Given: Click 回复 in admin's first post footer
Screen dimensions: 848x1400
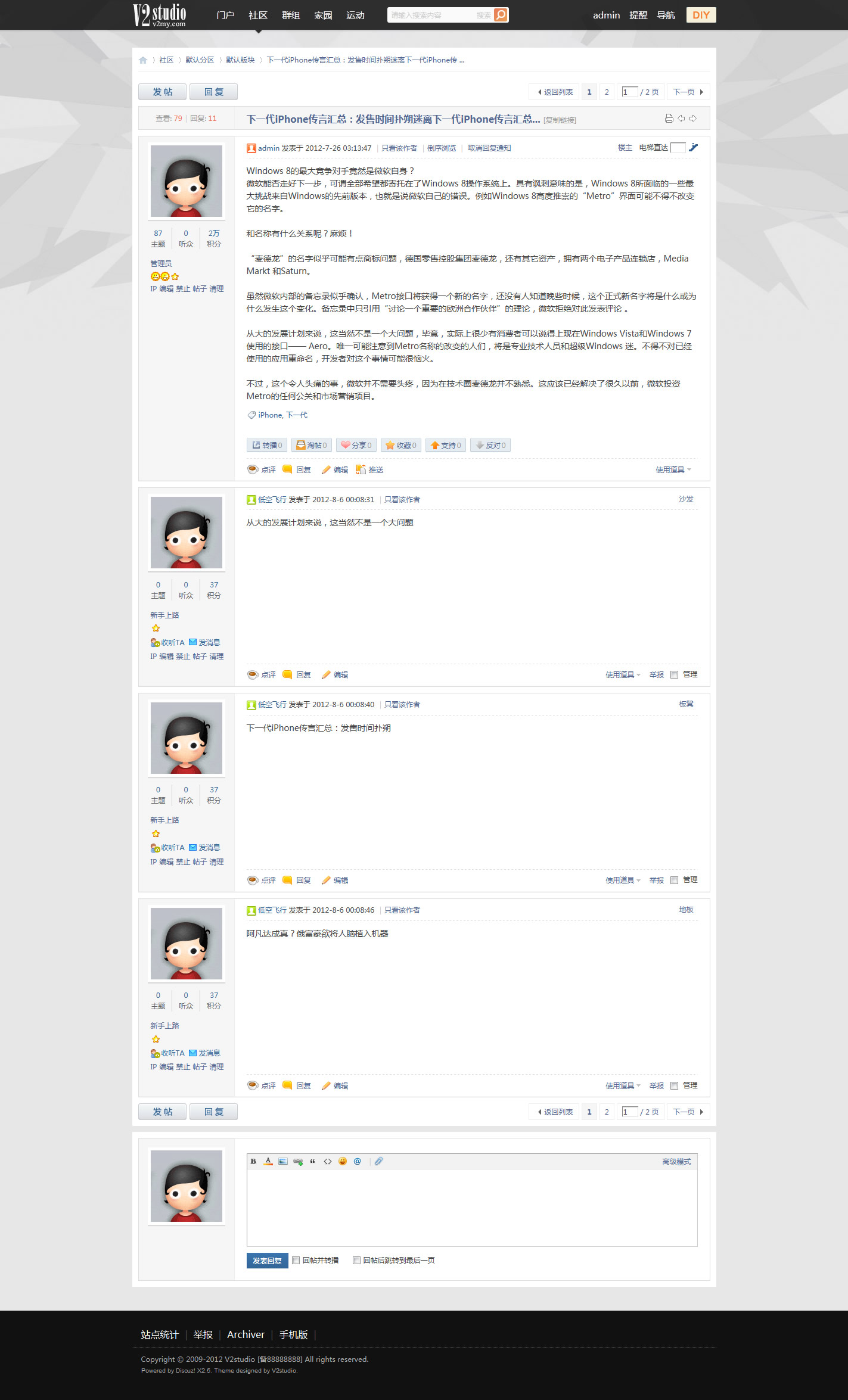Looking at the screenshot, I should [297, 469].
